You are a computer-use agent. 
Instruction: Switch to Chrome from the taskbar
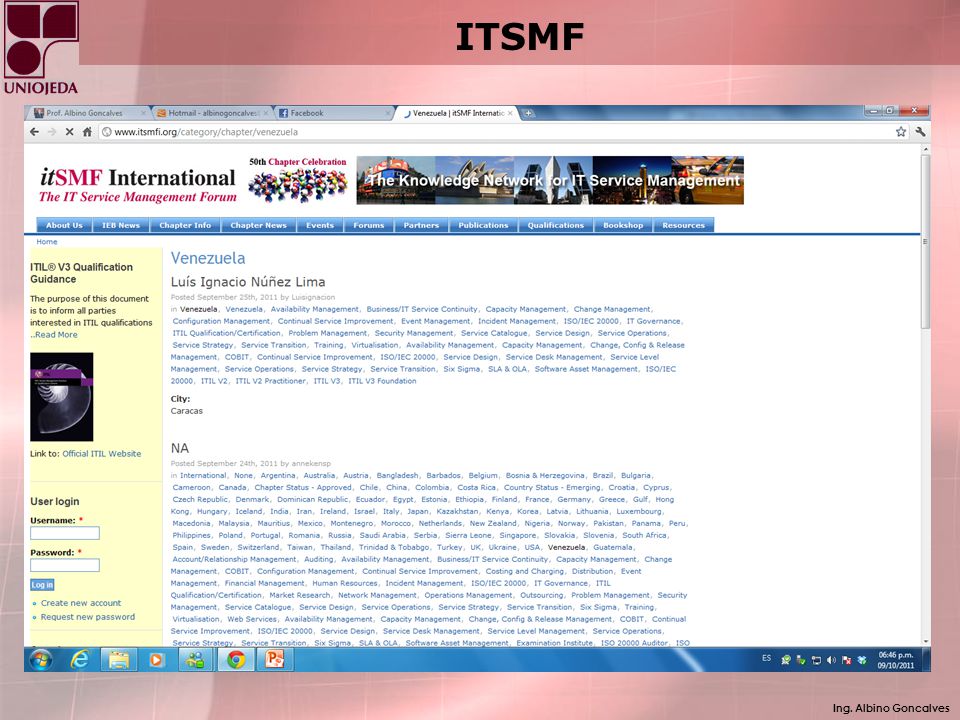click(x=236, y=660)
